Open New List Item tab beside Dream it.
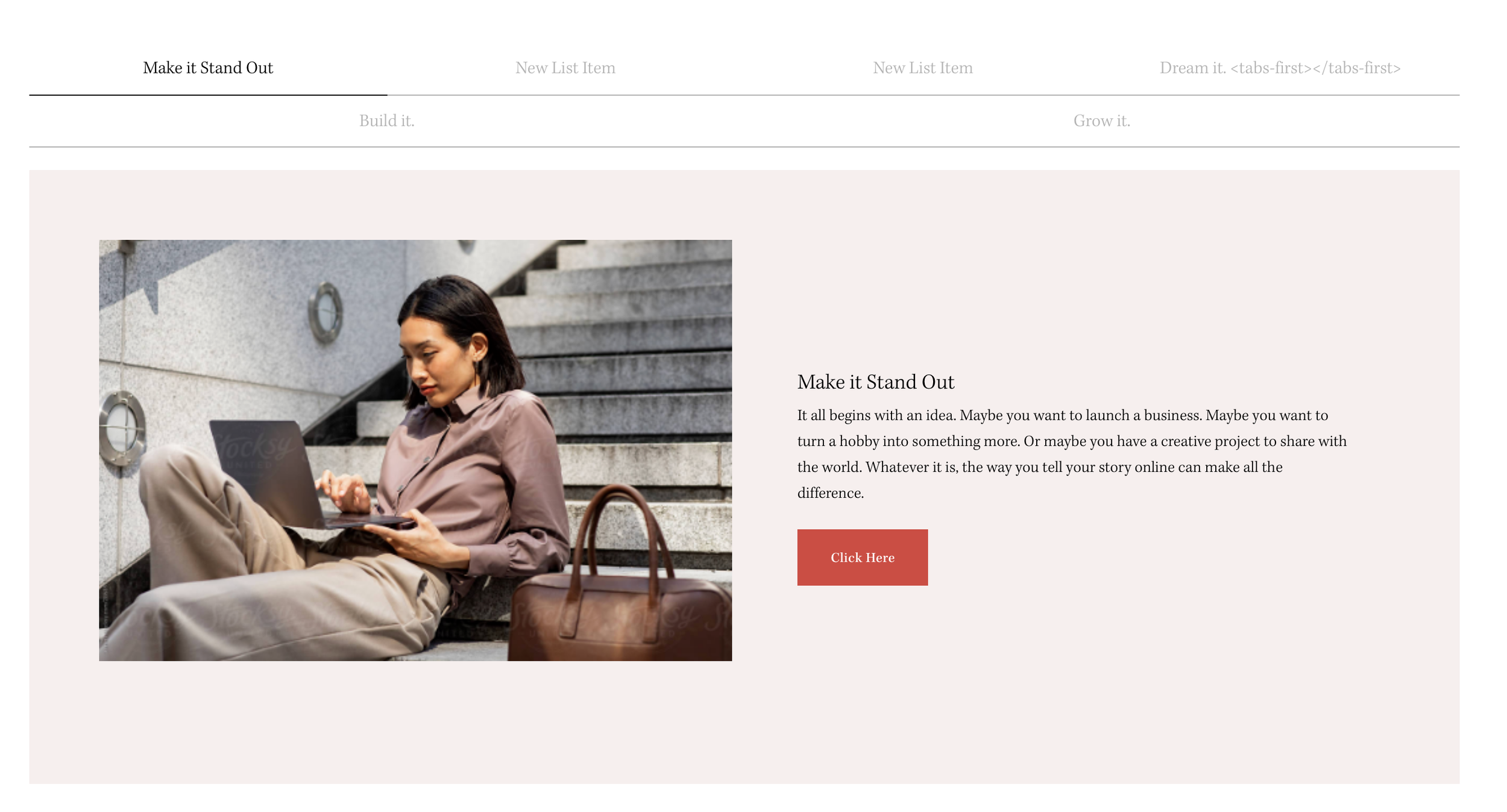This screenshot has width=1507, height=812. tap(923, 68)
